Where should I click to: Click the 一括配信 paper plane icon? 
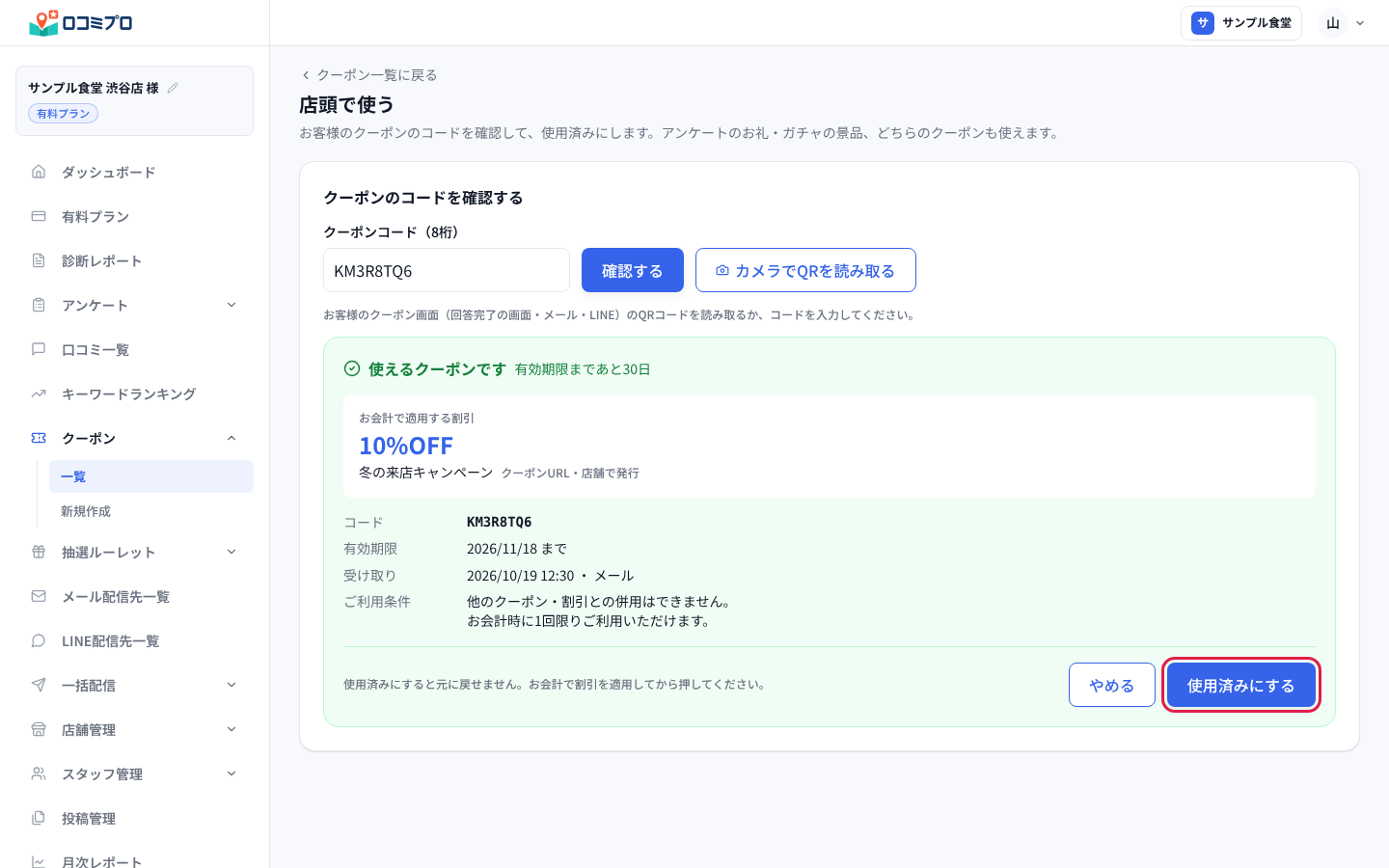[39, 685]
